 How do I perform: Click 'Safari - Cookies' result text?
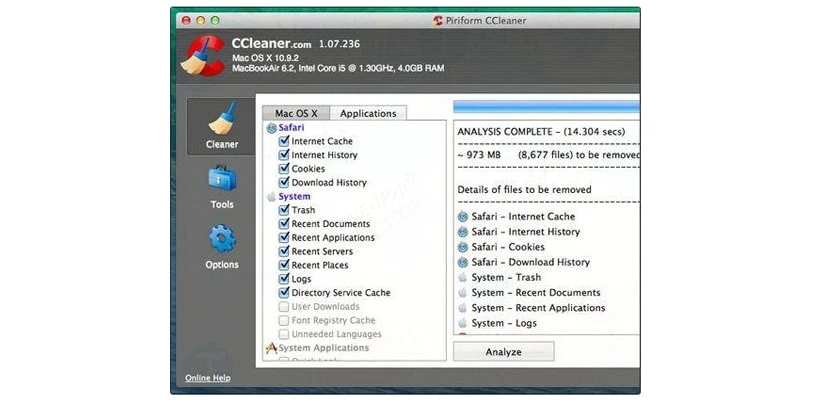[508, 247]
